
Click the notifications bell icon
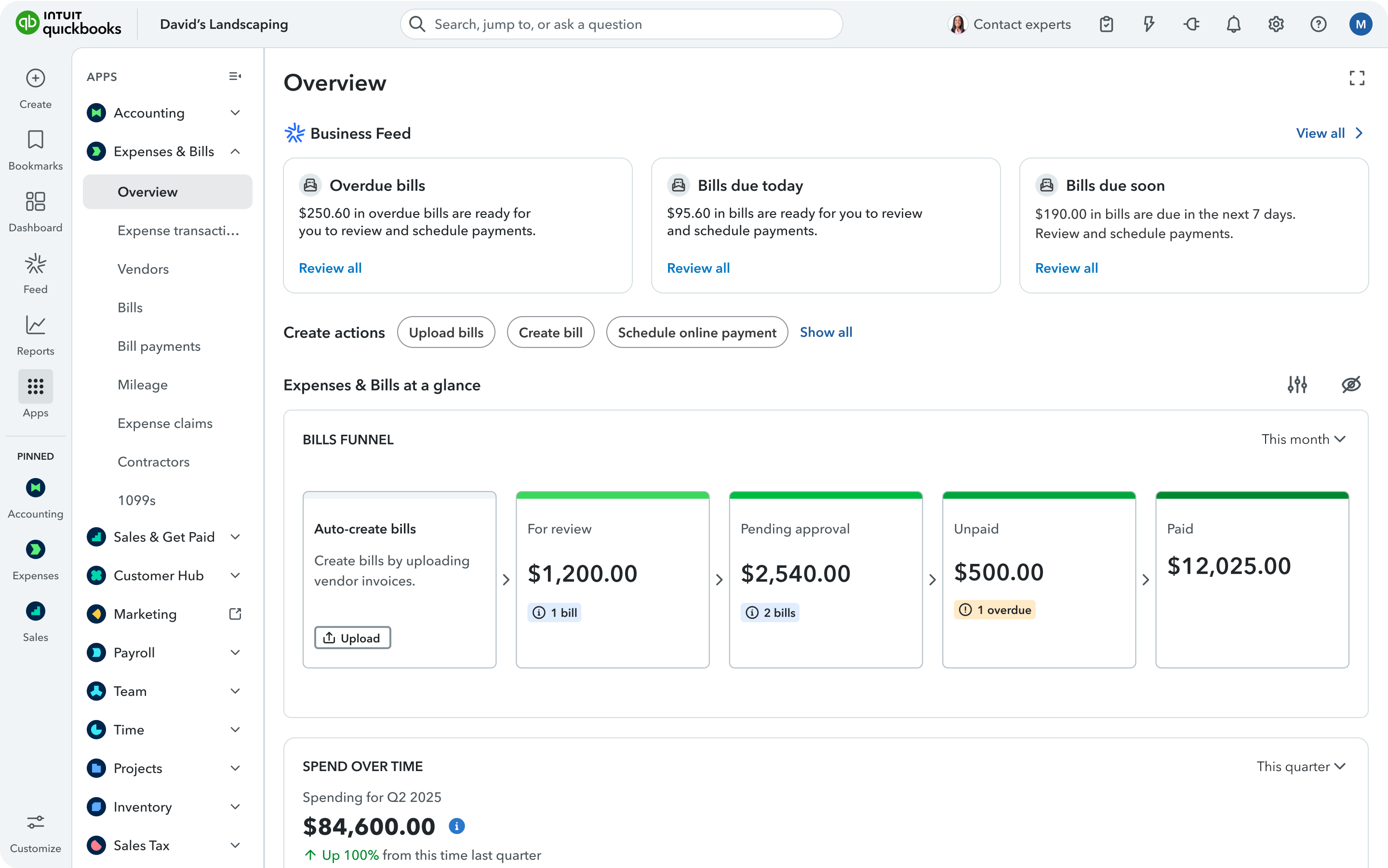click(1233, 24)
